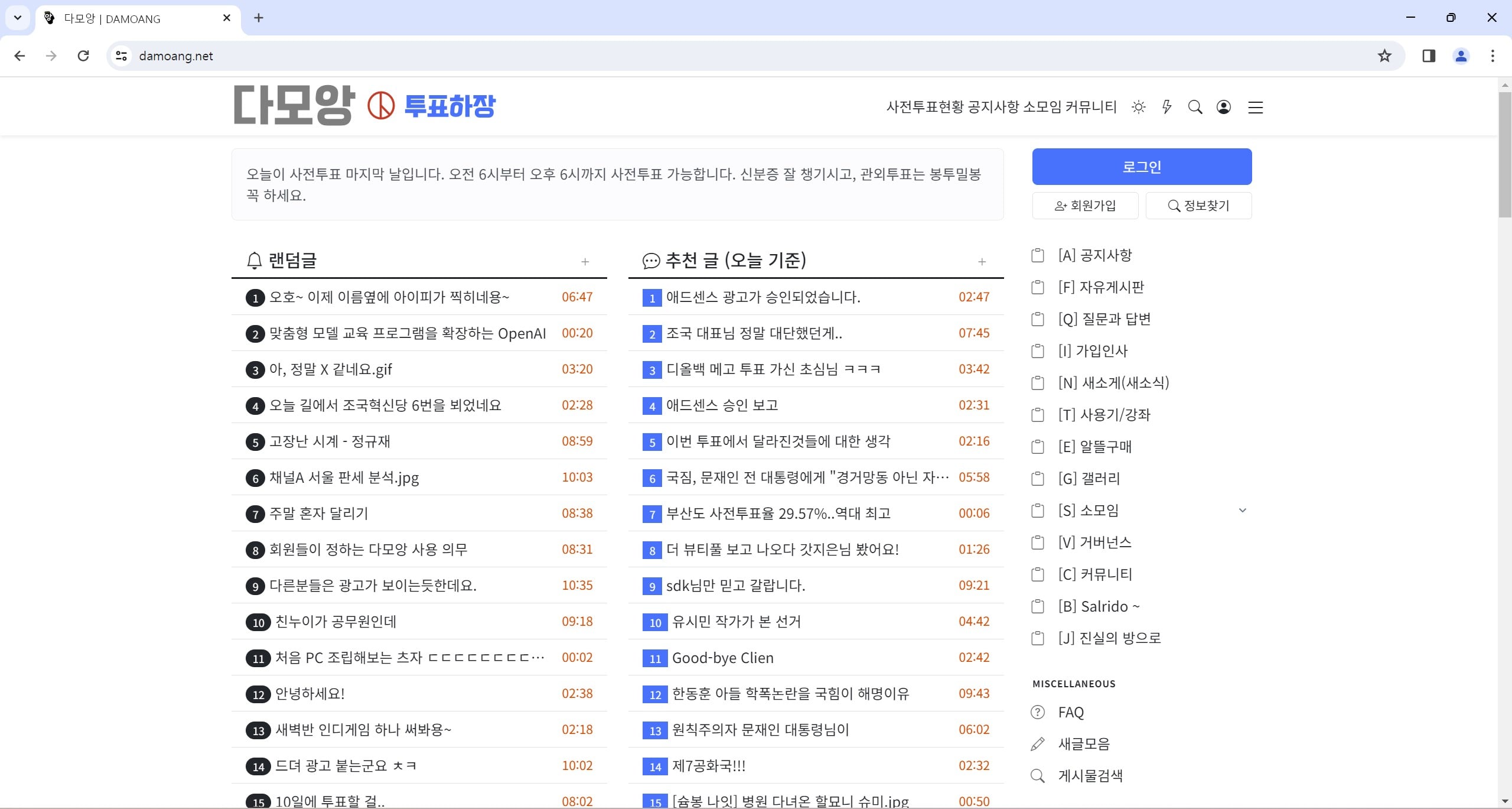The image size is (1512, 809).
Task: Open Chrome side panel icon
Action: 1429,56
